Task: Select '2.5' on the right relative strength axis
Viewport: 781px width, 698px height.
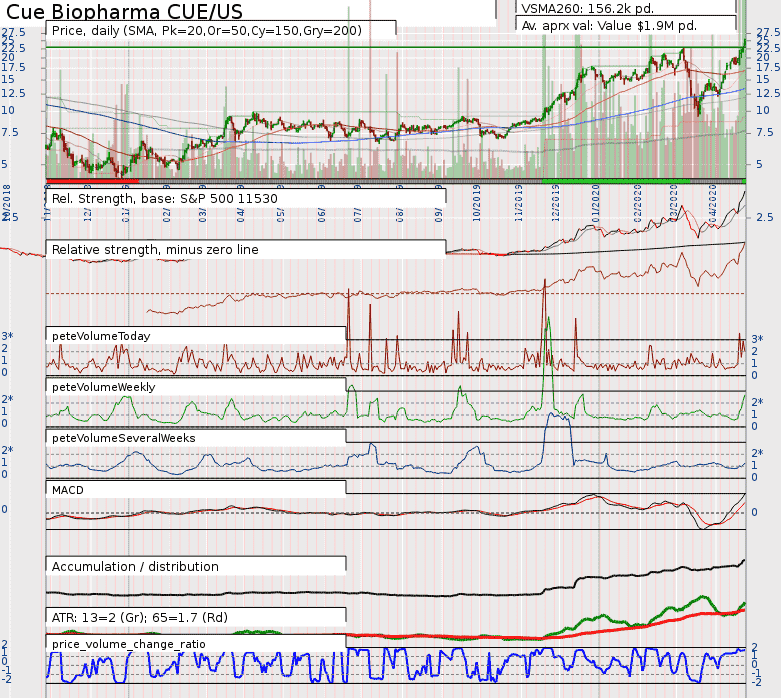Action: (x=765, y=217)
